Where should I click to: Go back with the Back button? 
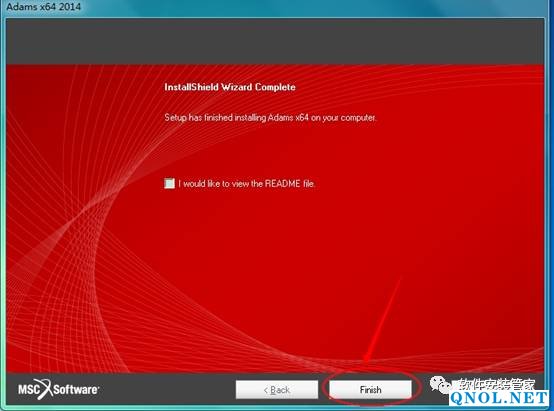[277, 389]
